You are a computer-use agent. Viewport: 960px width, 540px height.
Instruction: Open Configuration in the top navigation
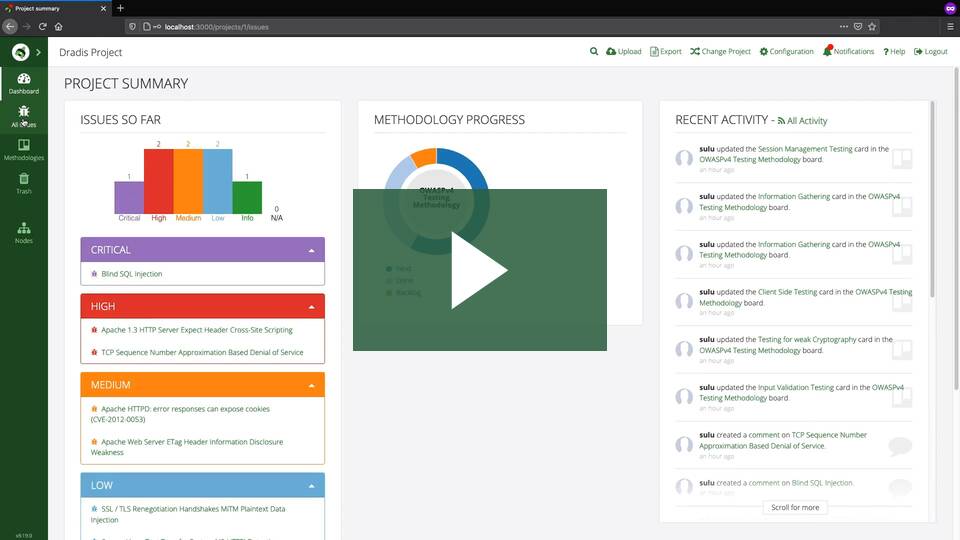pos(787,51)
